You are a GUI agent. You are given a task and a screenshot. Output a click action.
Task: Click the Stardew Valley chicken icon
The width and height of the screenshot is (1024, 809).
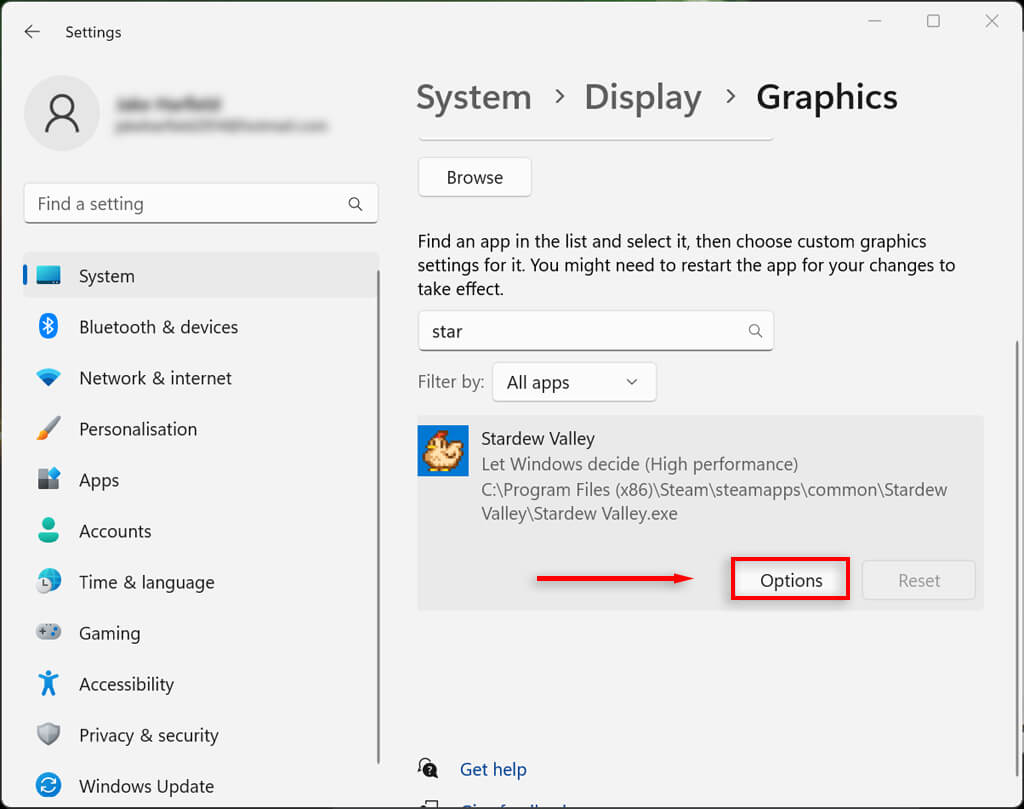[443, 451]
